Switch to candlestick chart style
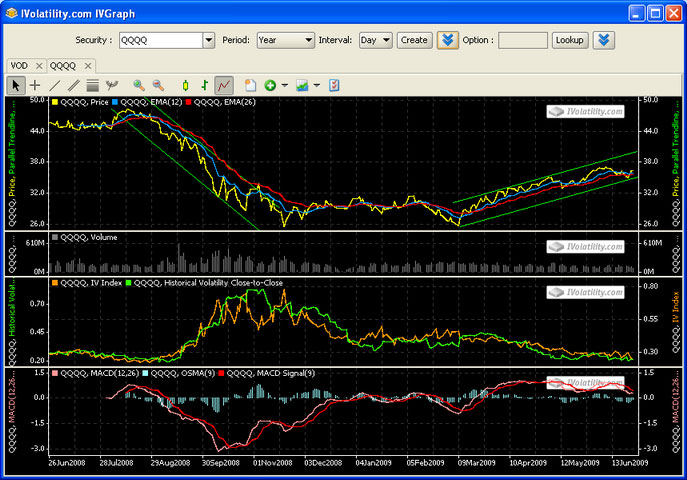Screen dimensions: 687x480 pos(185,85)
